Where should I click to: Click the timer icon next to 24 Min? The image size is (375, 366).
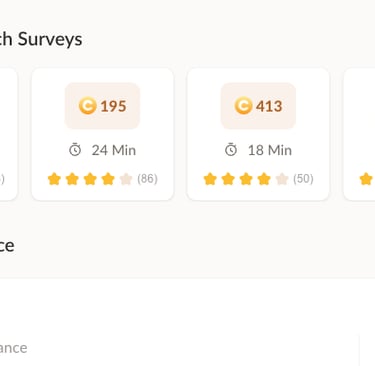coord(75,150)
